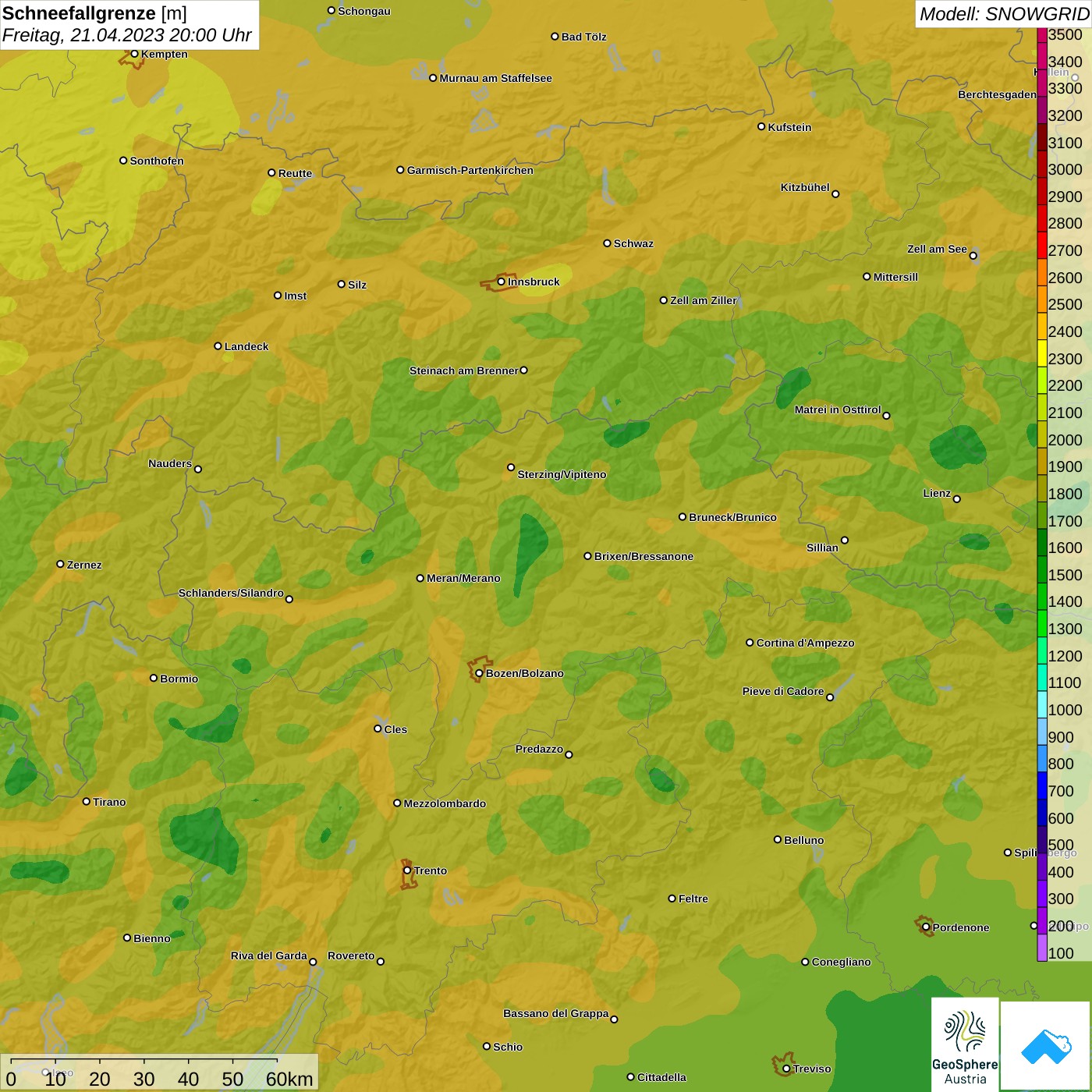Click the Lienz location dot
The width and height of the screenshot is (1092, 1092).
[x=957, y=499]
